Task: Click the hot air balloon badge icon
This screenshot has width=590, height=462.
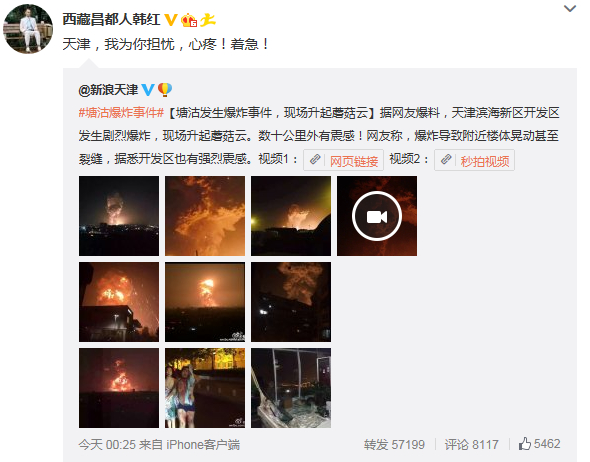Action: (x=165, y=90)
